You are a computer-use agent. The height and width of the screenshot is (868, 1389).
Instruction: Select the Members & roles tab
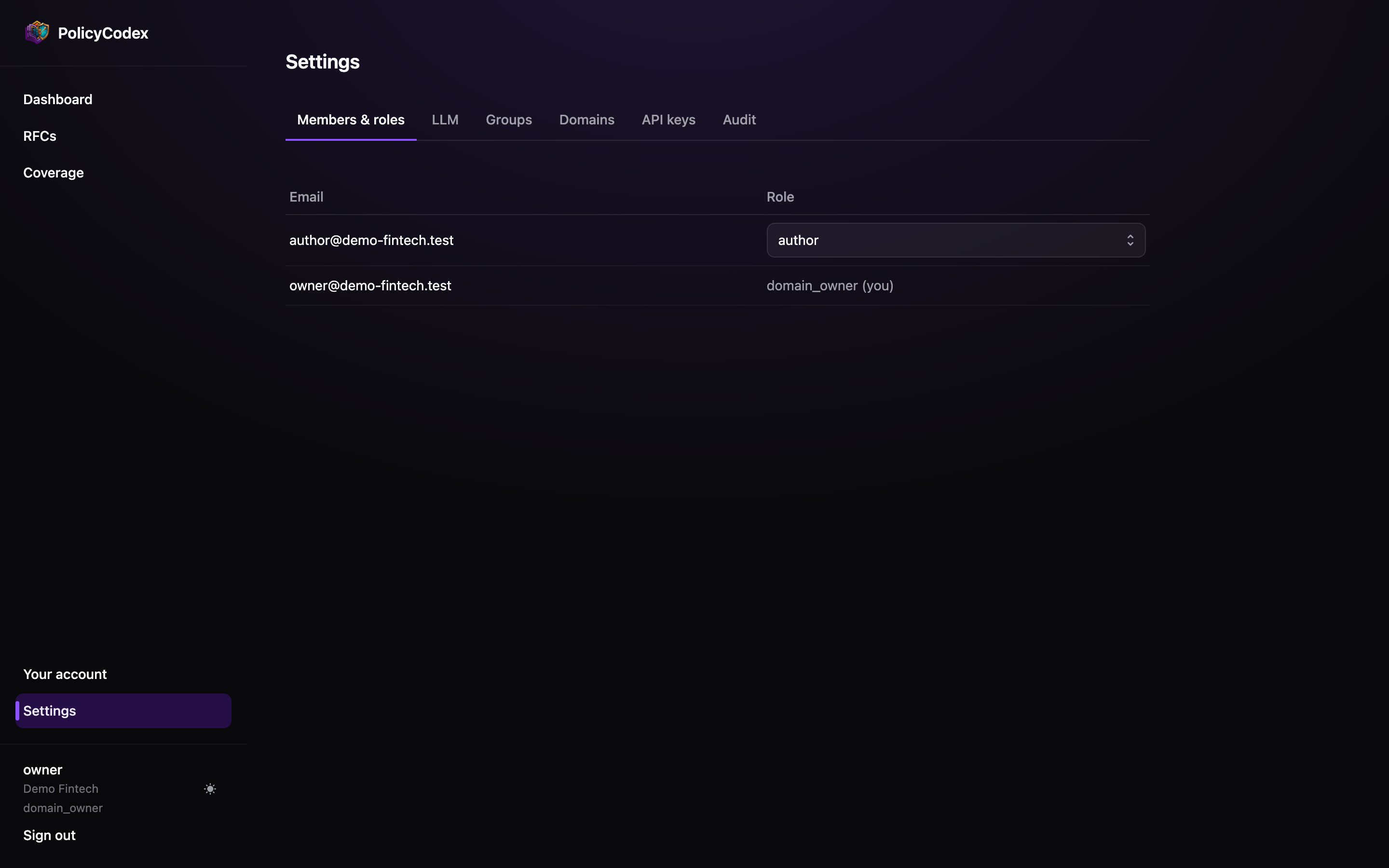point(351,120)
